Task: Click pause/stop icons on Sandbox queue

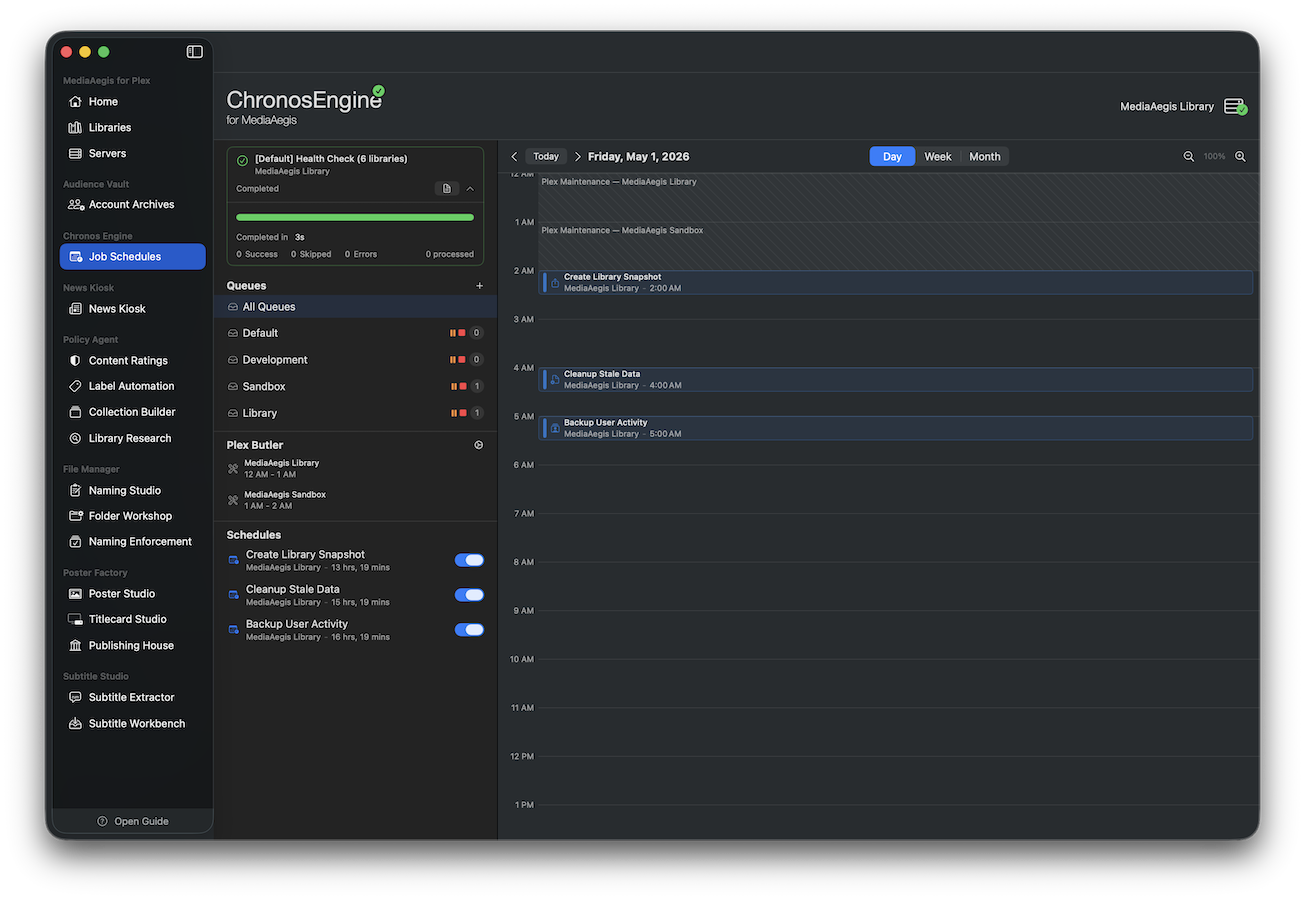Action: (457, 387)
